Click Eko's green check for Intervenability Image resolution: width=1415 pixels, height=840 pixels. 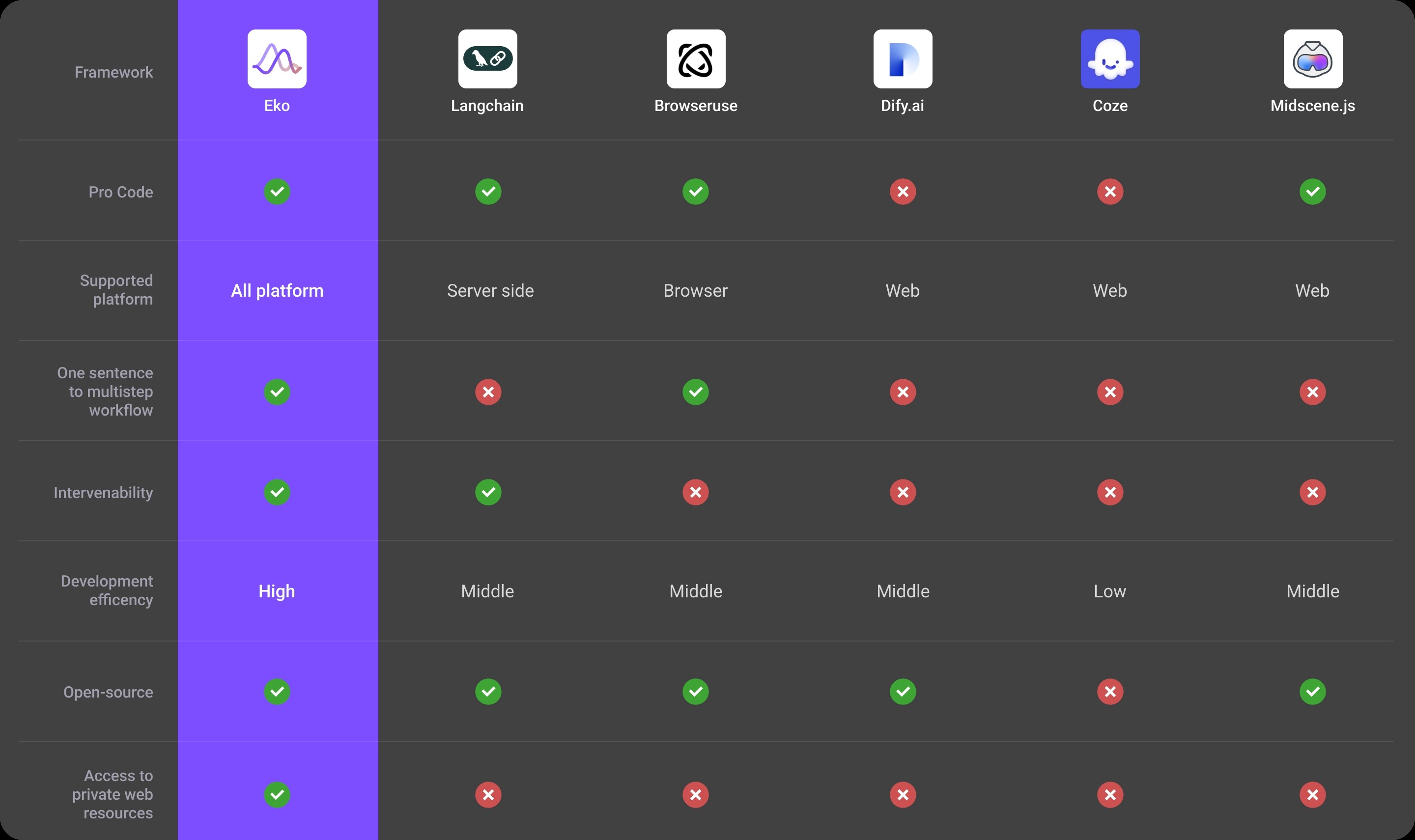tap(277, 492)
